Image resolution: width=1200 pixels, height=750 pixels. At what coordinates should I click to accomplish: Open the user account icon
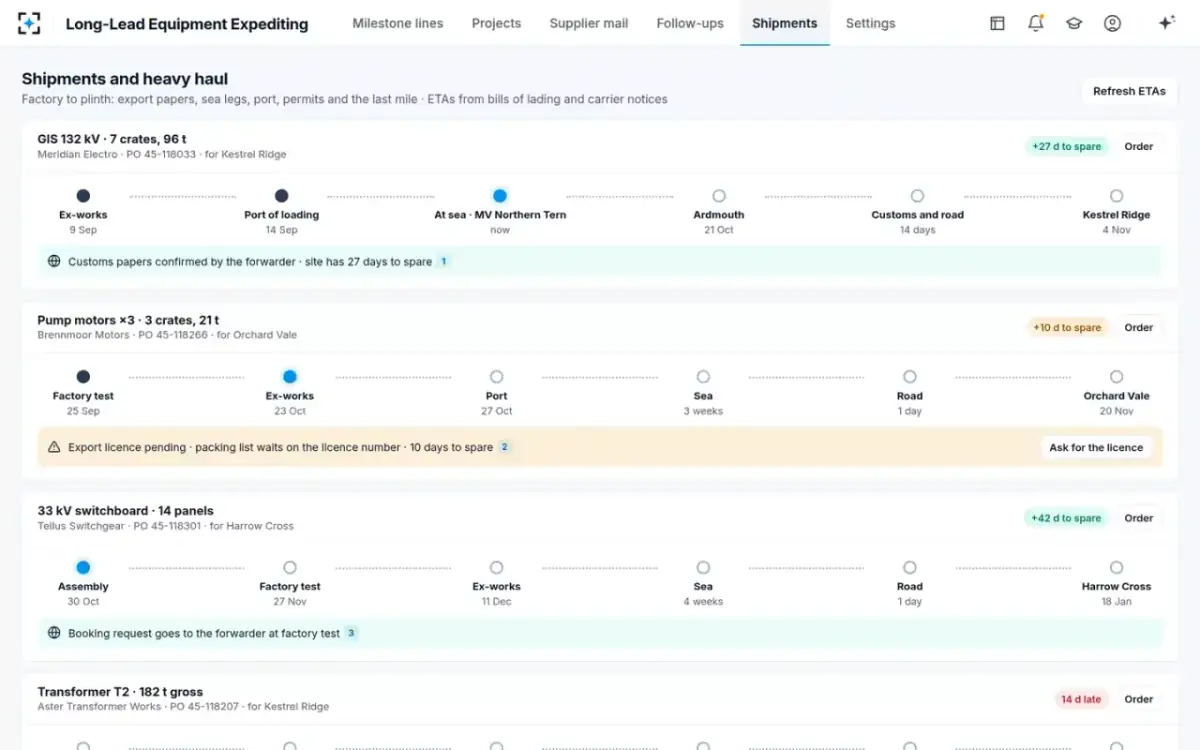(1112, 23)
